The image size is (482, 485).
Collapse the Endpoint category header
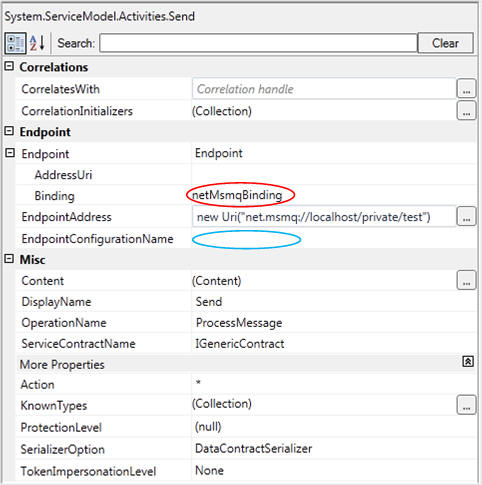[9, 131]
